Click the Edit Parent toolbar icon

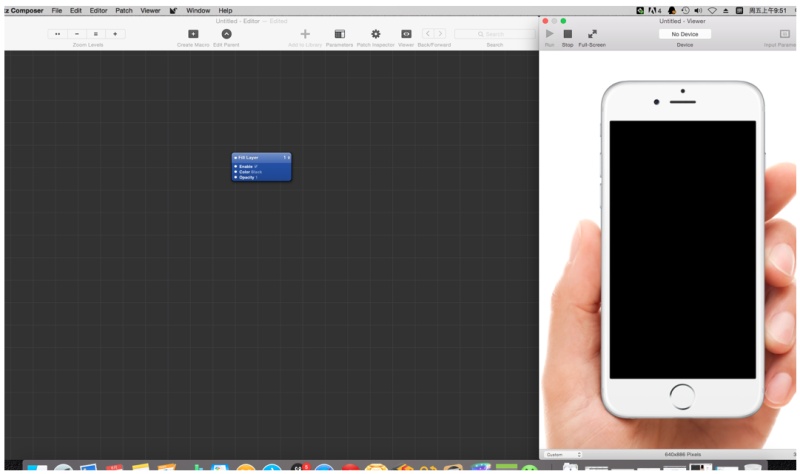(227, 34)
